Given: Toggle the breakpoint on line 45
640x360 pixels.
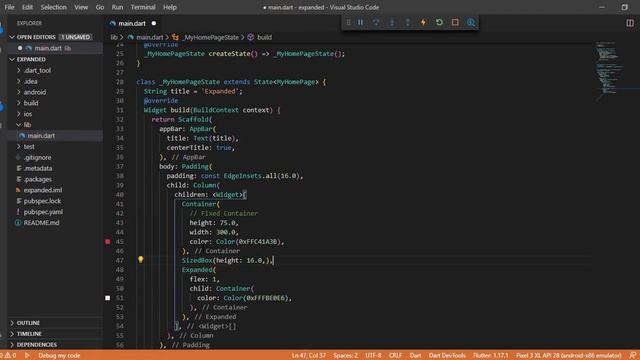Looking at the screenshot, I should [x=108, y=242].
